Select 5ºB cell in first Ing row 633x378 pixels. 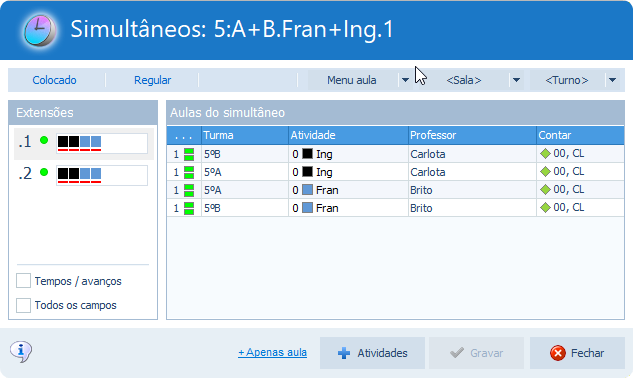pyautogui.click(x=245, y=154)
